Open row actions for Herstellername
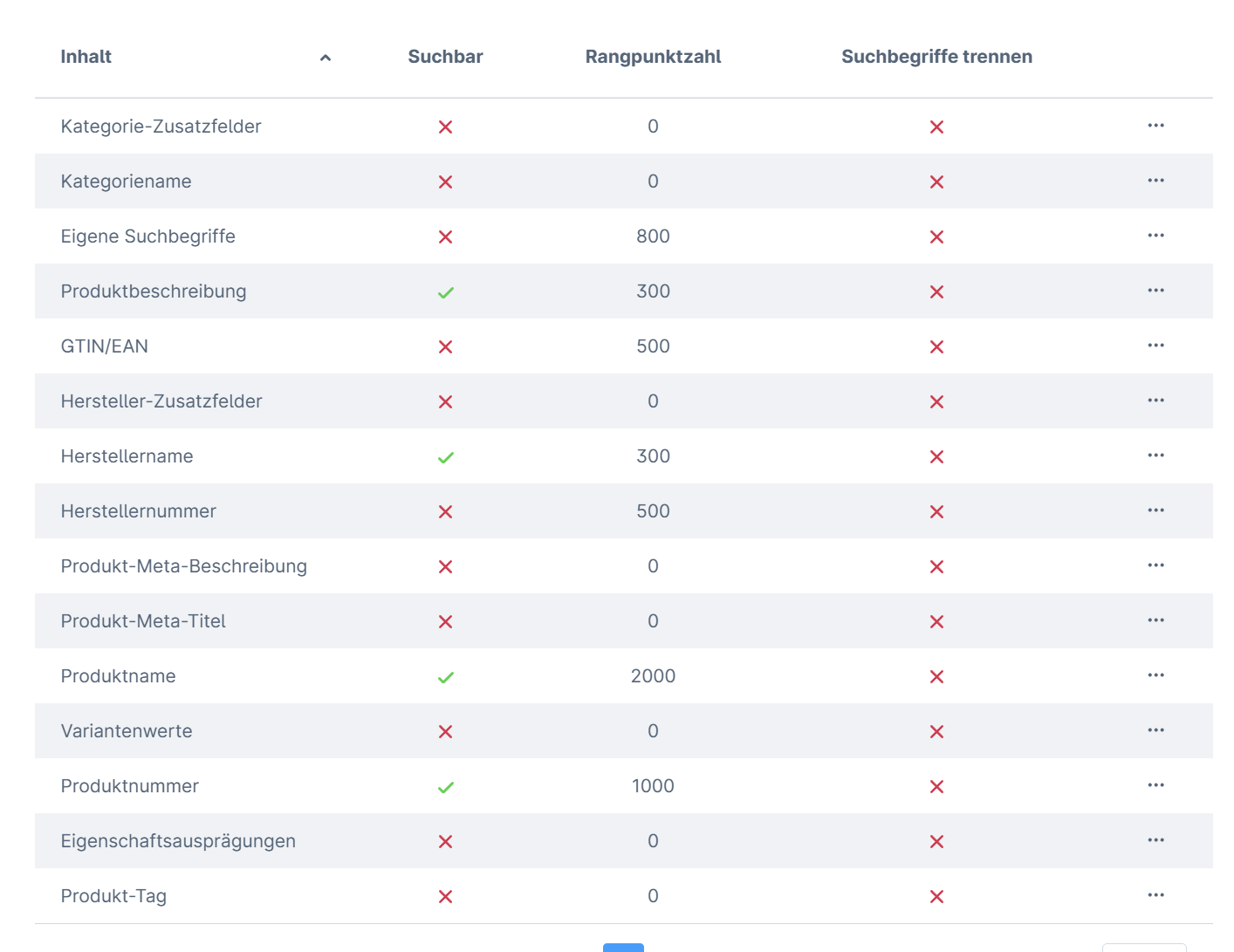The image size is (1234, 952). [x=1155, y=455]
